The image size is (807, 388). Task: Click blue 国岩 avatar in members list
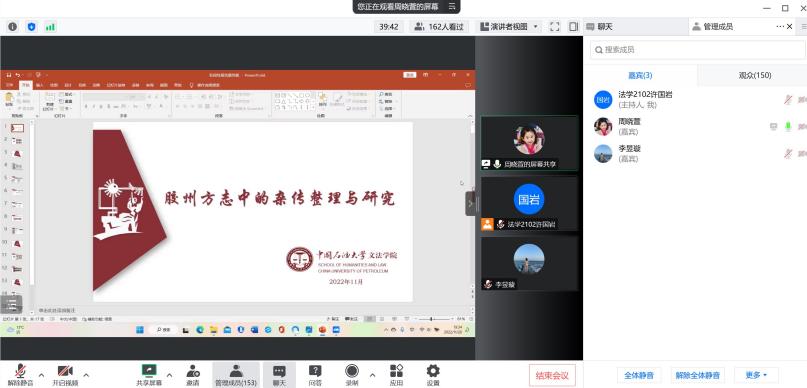(603, 100)
